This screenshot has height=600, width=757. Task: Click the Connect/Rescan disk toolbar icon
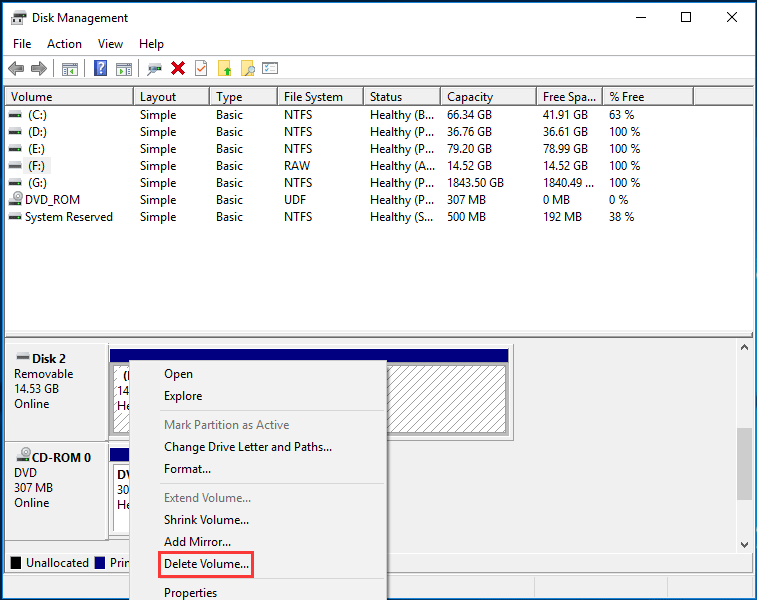click(x=154, y=68)
